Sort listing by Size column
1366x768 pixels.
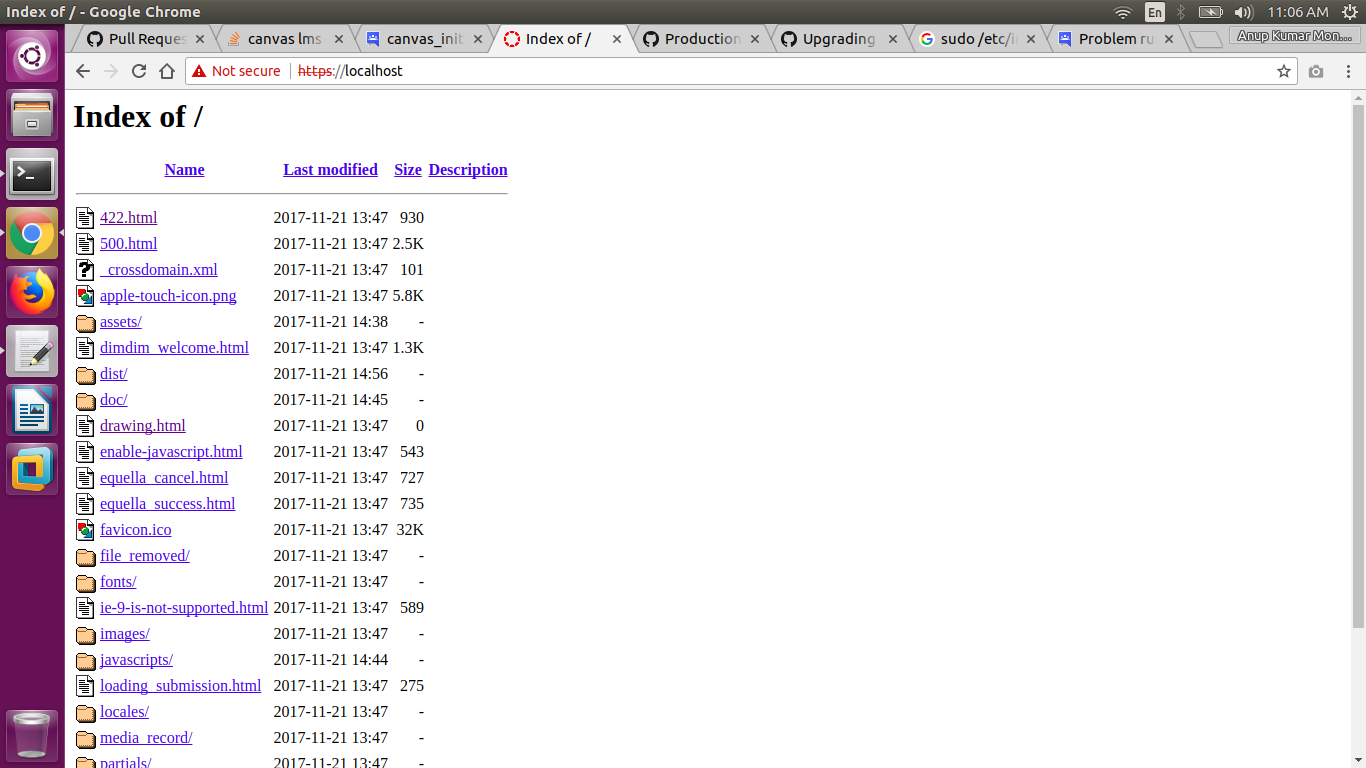(x=408, y=170)
